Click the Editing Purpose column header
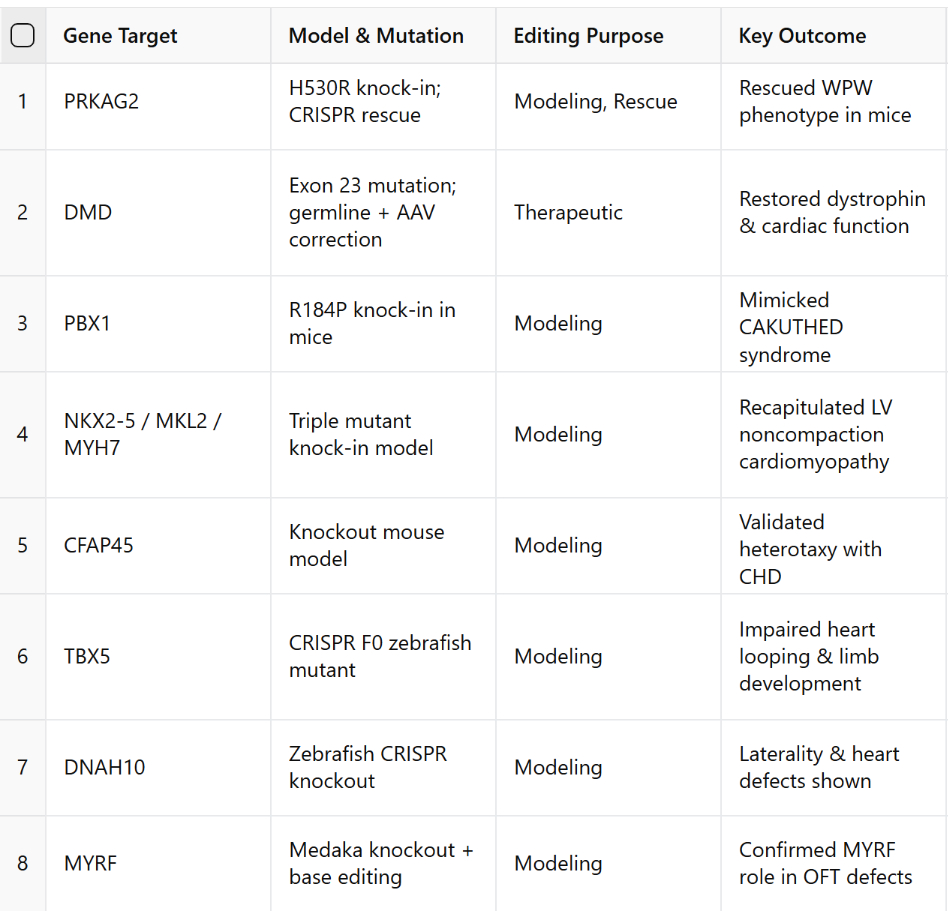This screenshot has width=948, height=911. [588, 36]
